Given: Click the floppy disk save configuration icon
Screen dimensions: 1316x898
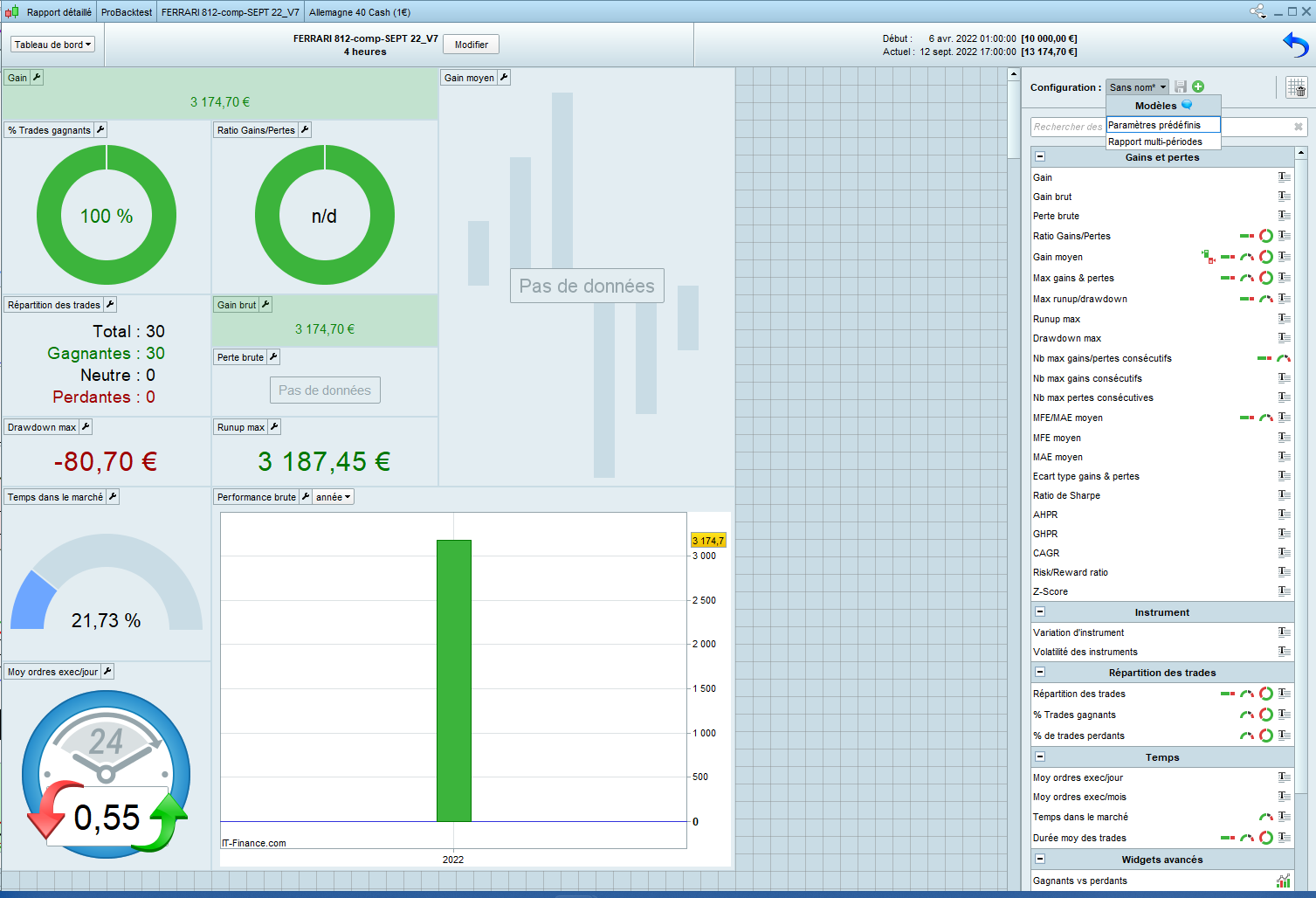Looking at the screenshot, I should pos(1181,86).
